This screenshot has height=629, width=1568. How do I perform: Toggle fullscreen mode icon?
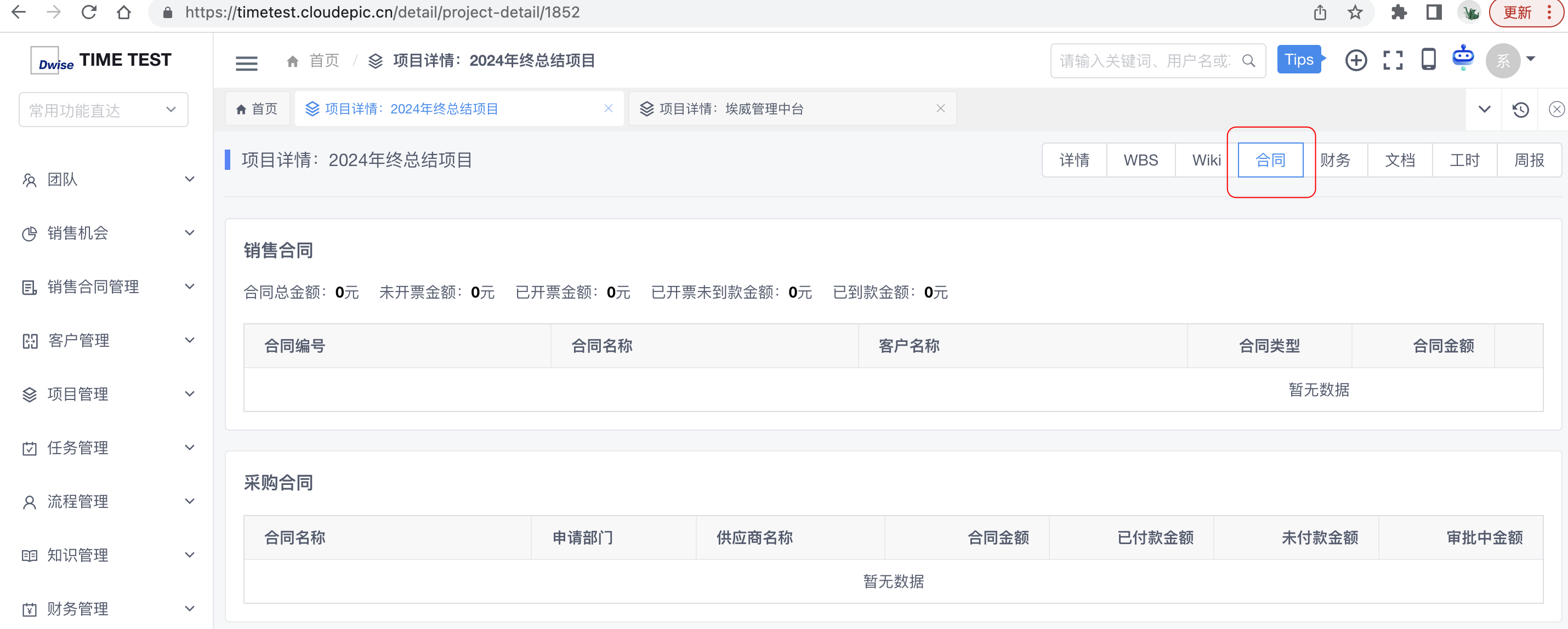1392,60
